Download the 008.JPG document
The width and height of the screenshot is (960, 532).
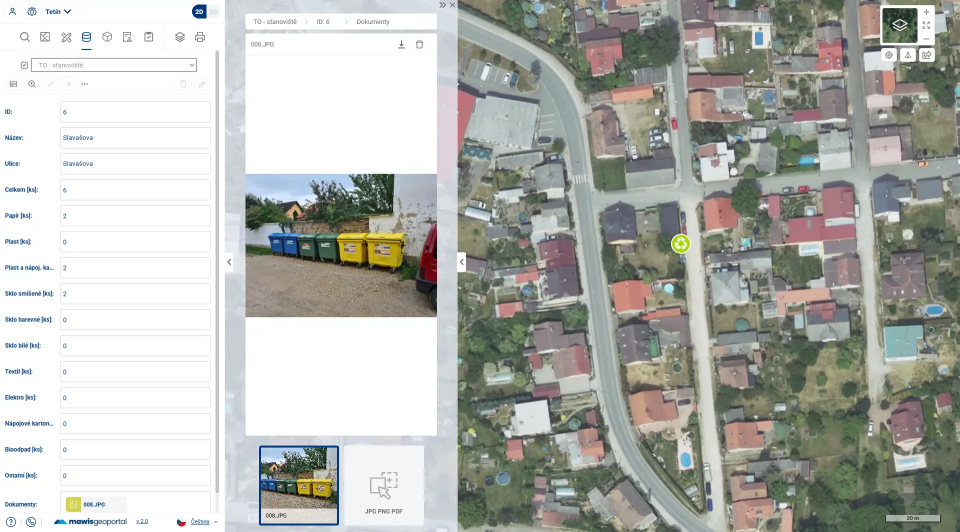(x=401, y=44)
